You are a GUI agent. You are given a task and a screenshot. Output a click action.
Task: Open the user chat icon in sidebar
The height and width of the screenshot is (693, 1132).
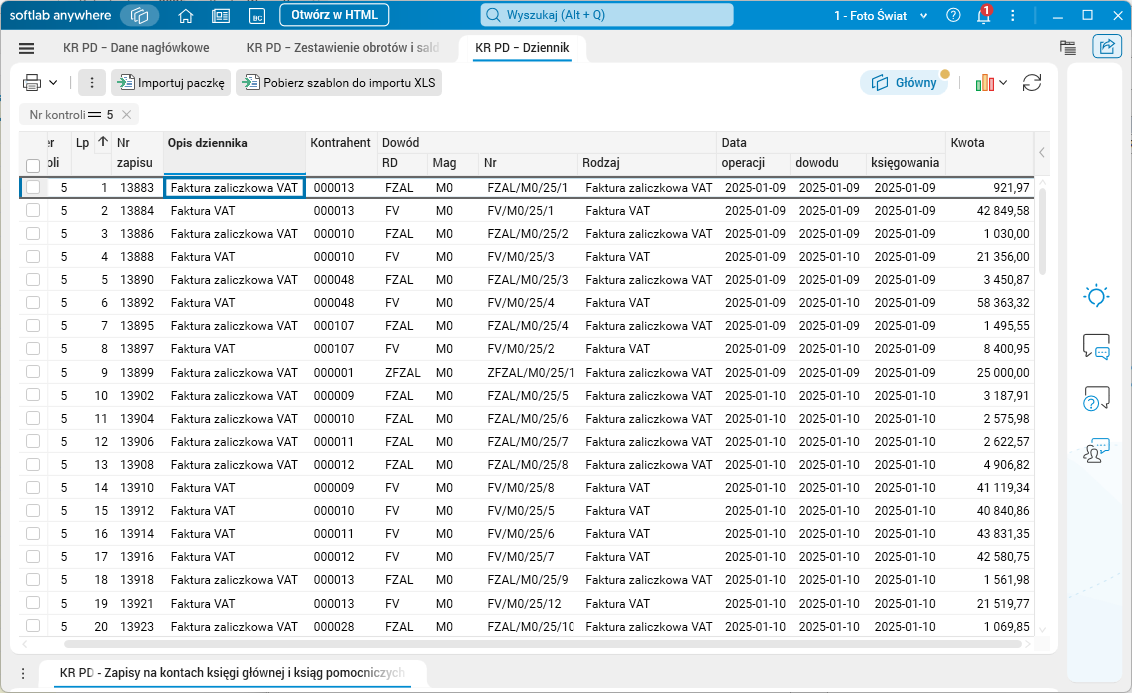pos(1097,451)
